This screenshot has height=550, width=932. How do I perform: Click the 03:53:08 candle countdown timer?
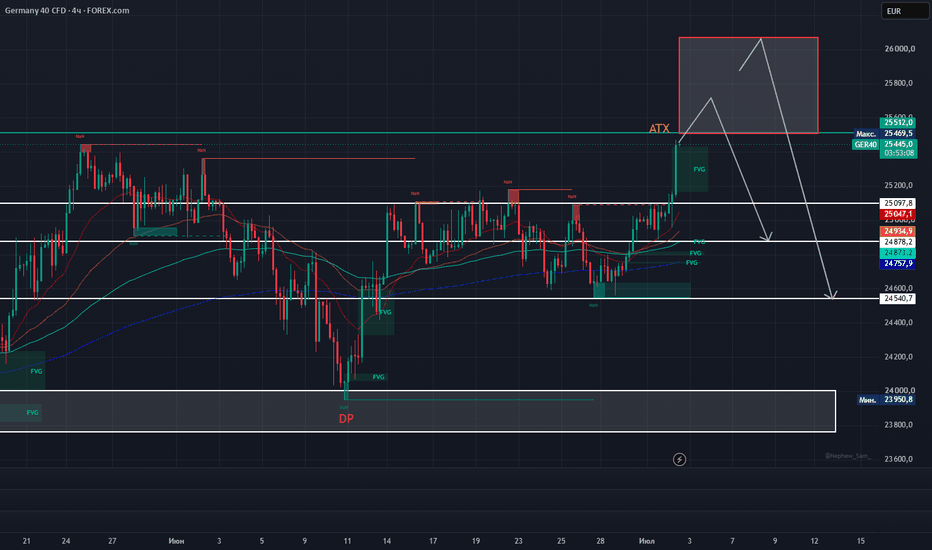[898, 153]
